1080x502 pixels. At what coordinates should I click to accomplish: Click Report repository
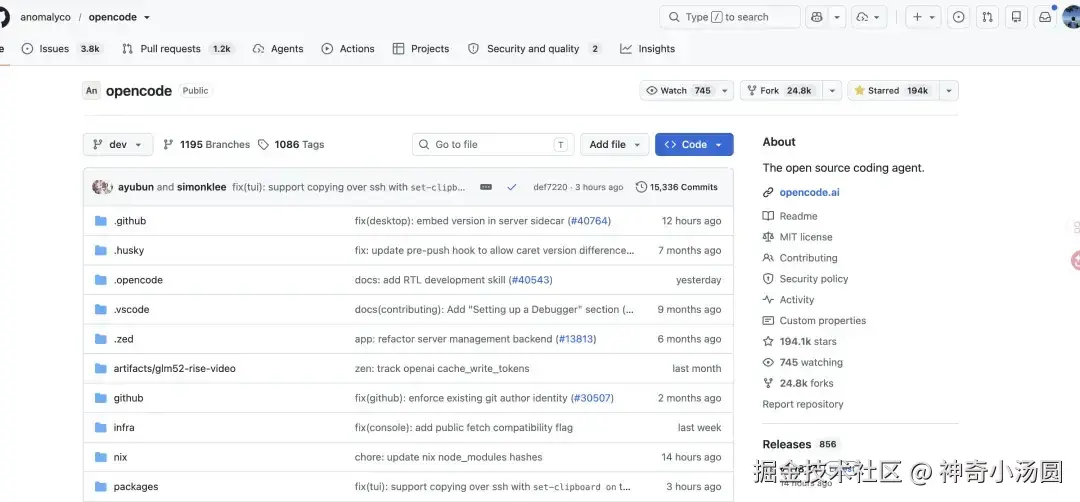point(802,404)
